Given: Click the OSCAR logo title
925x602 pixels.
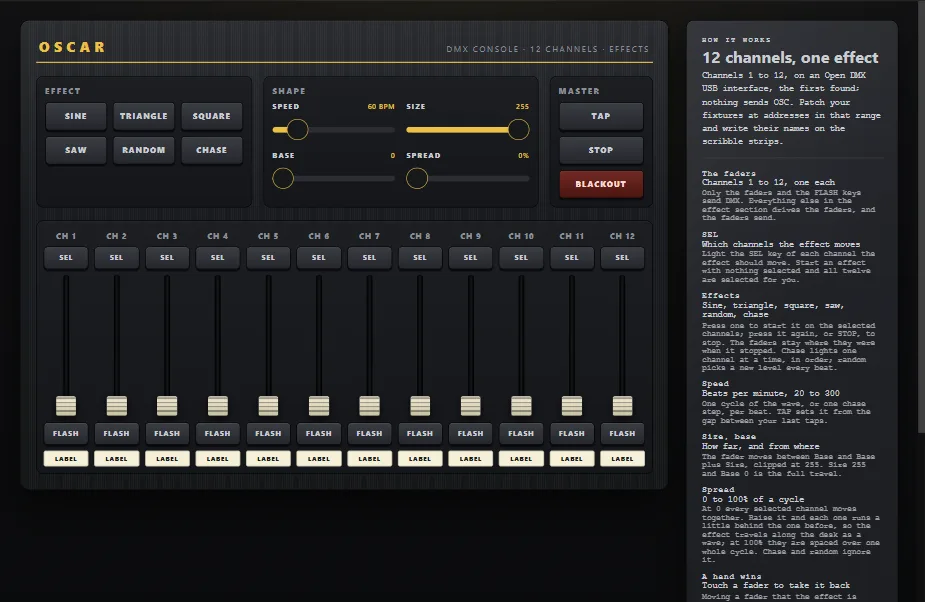Looking at the screenshot, I should (x=72, y=47).
